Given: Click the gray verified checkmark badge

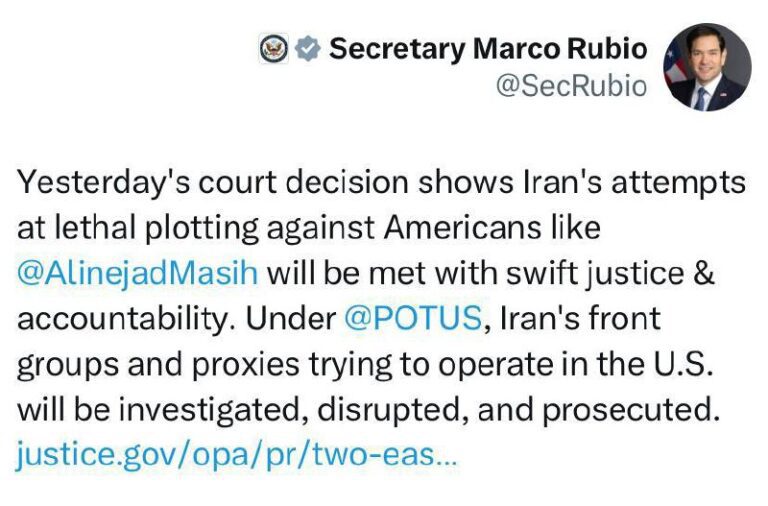Looking at the screenshot, I should tap(307, 49).
